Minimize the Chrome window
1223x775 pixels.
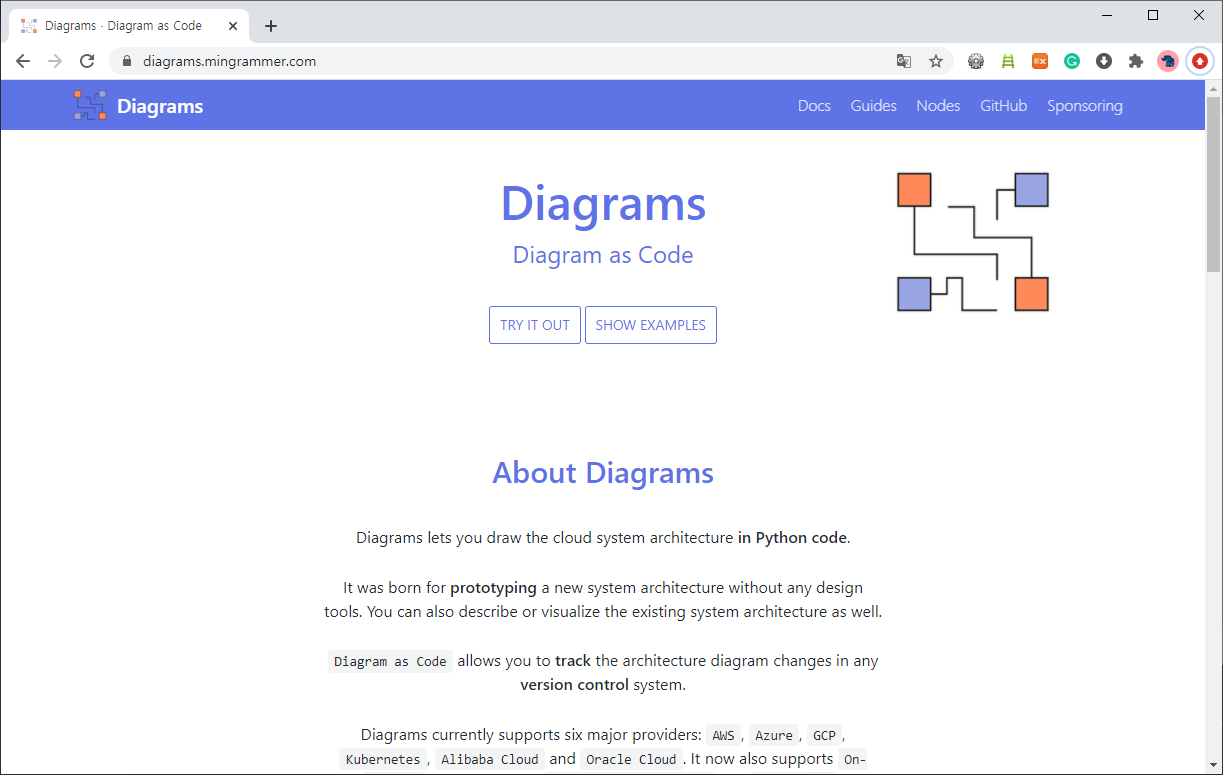(1107, 15)
